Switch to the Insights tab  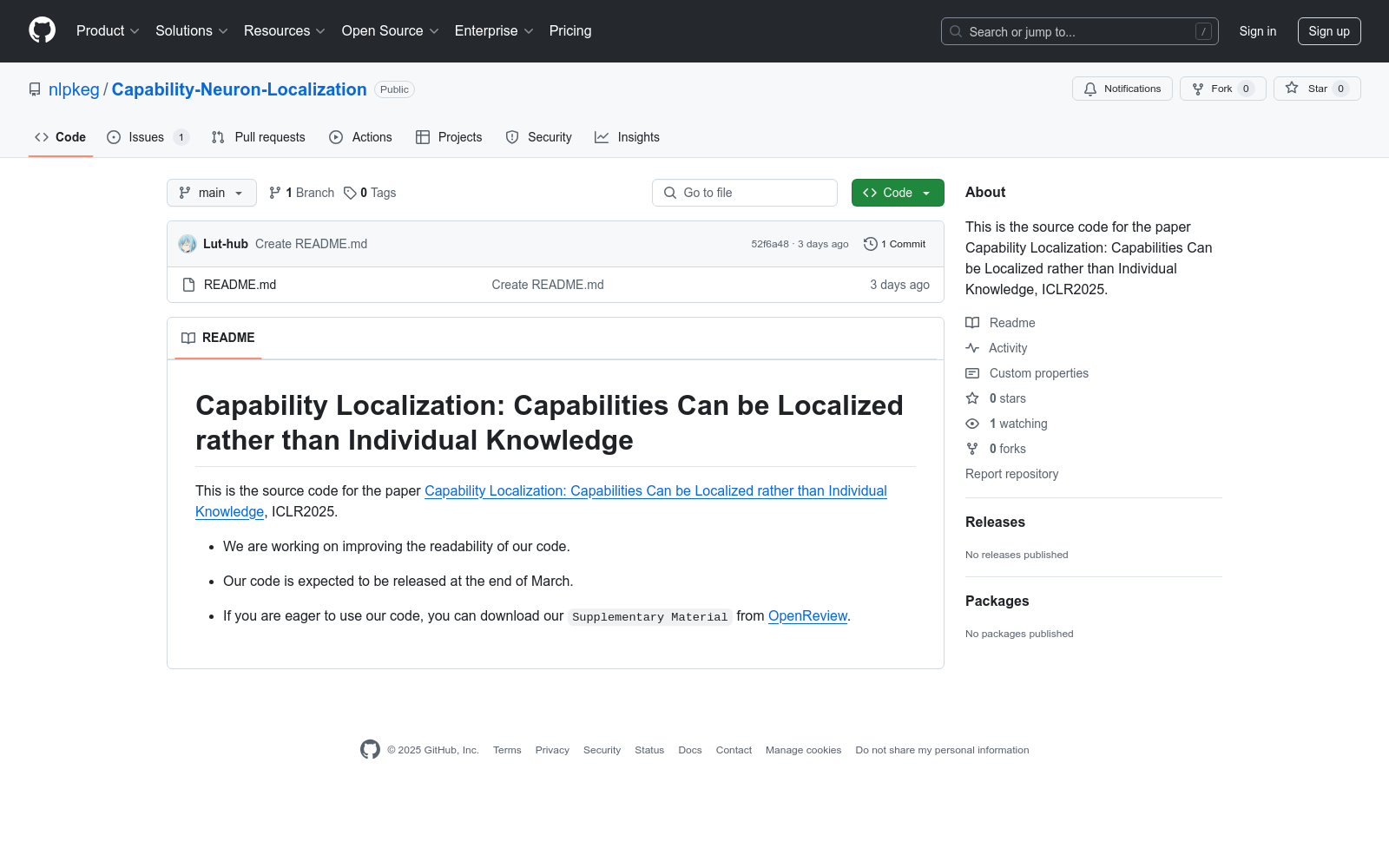coord(628,137)
